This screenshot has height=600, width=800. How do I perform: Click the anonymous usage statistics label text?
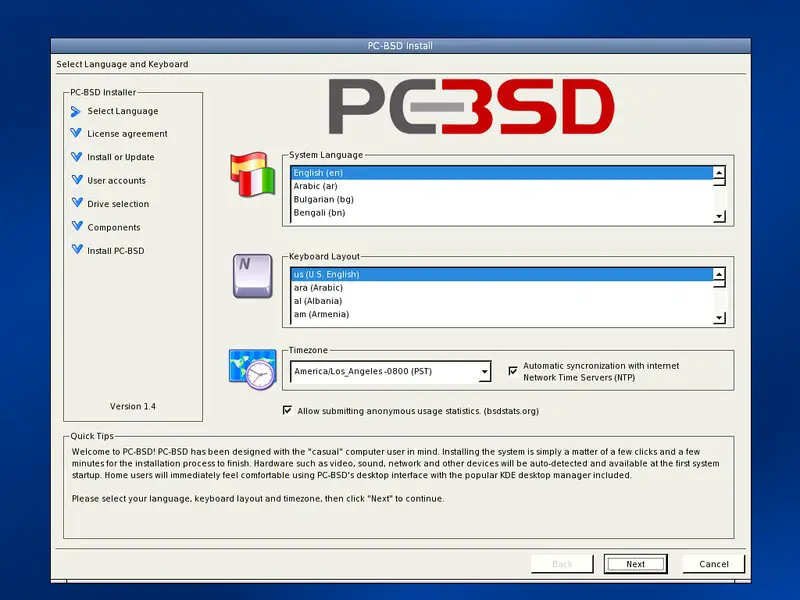418,411
